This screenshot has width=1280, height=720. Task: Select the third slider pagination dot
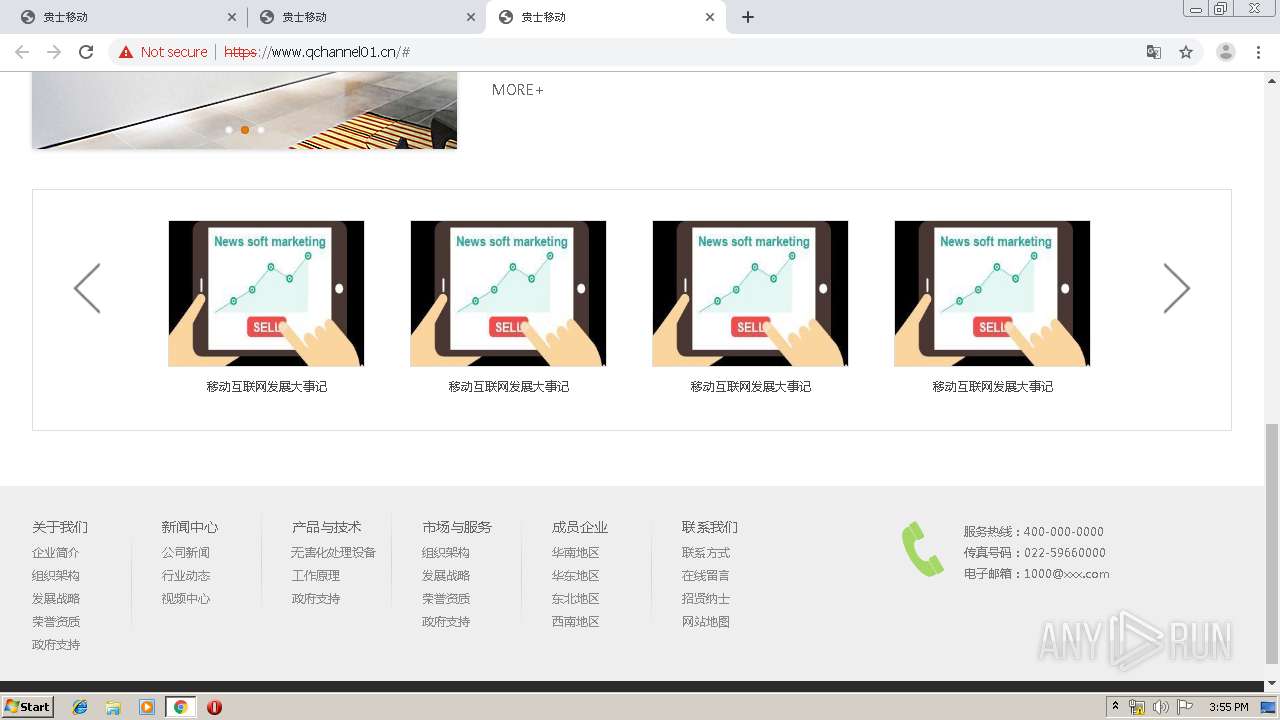(261, 130)
